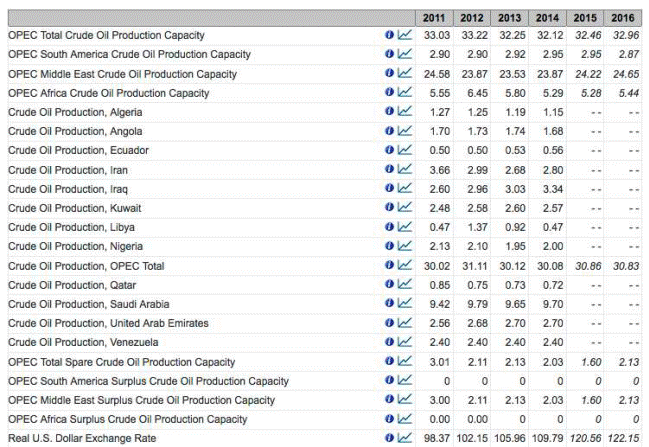This screenshot has width=649, height=447.
Task: Click the 1.37 value in the Libya row
Action: tap(477, 227)
